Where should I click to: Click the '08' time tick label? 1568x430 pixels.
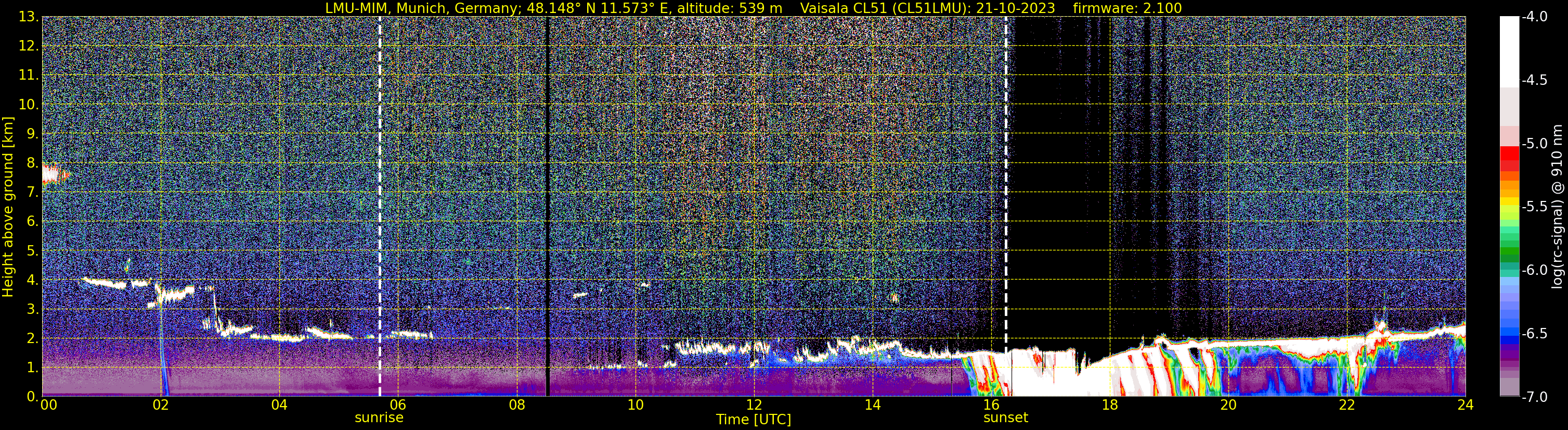pos(517,405)
